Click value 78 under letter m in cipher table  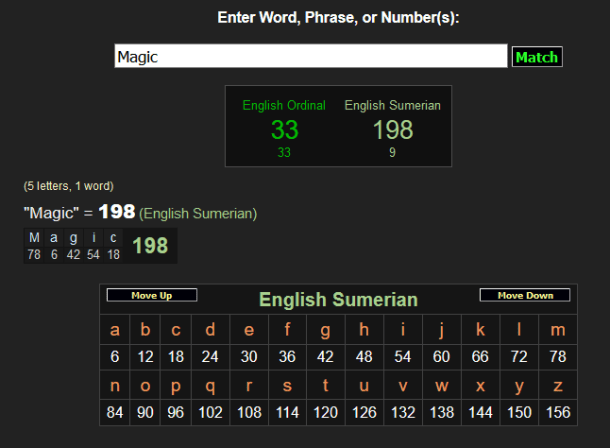point(557,357)
